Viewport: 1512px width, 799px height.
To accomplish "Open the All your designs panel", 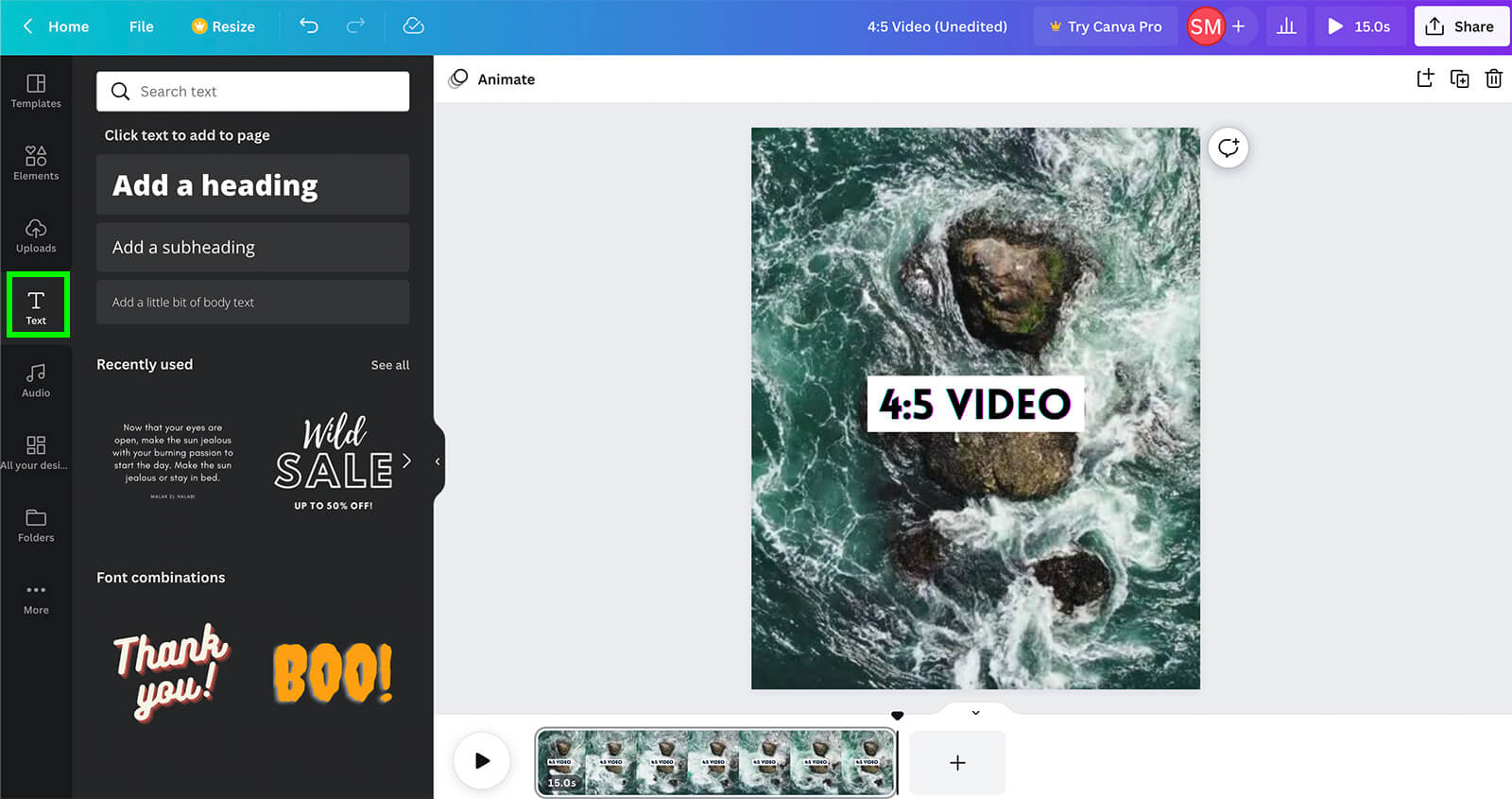I will tap(35, 453).
